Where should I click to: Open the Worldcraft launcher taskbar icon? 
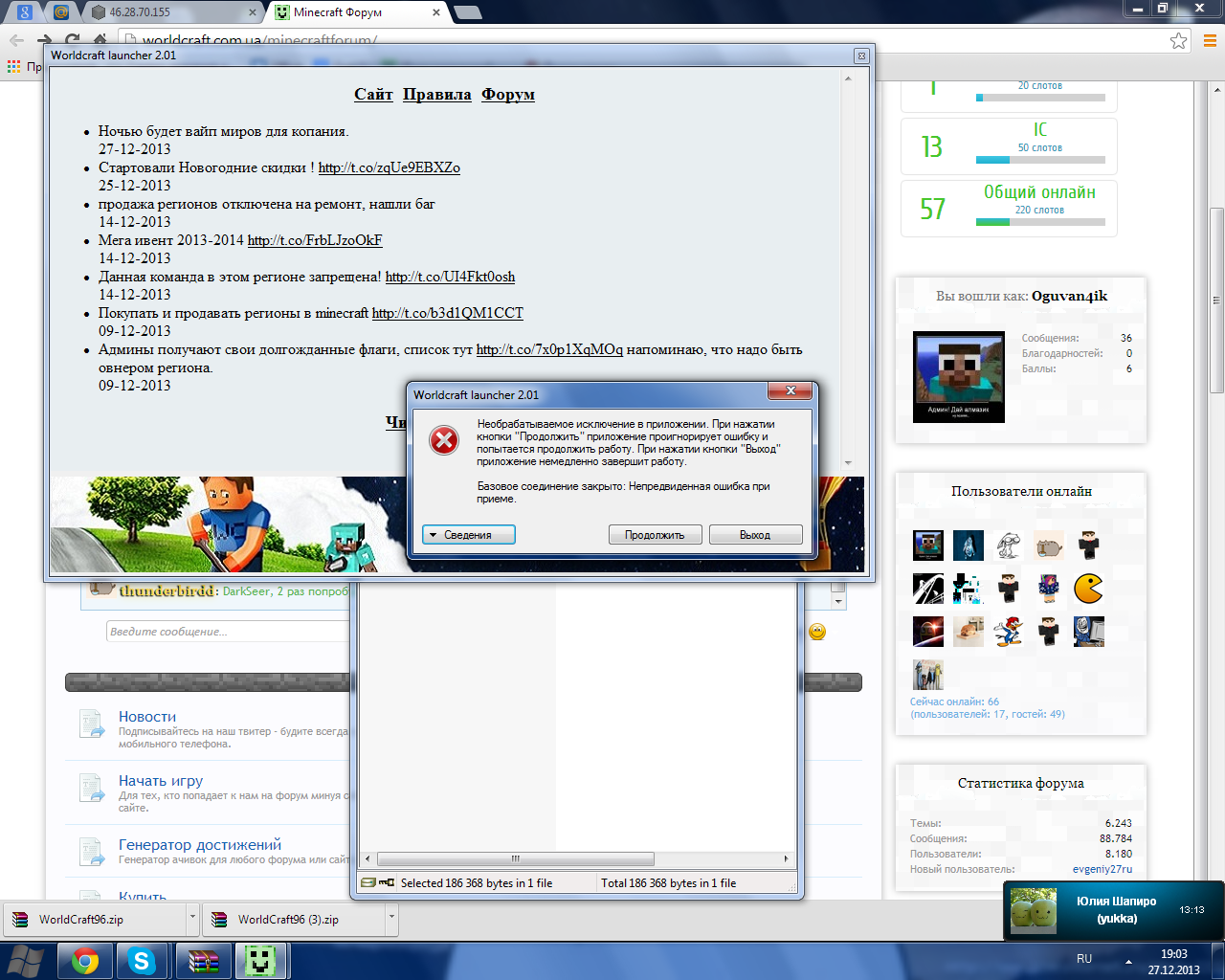260,961
